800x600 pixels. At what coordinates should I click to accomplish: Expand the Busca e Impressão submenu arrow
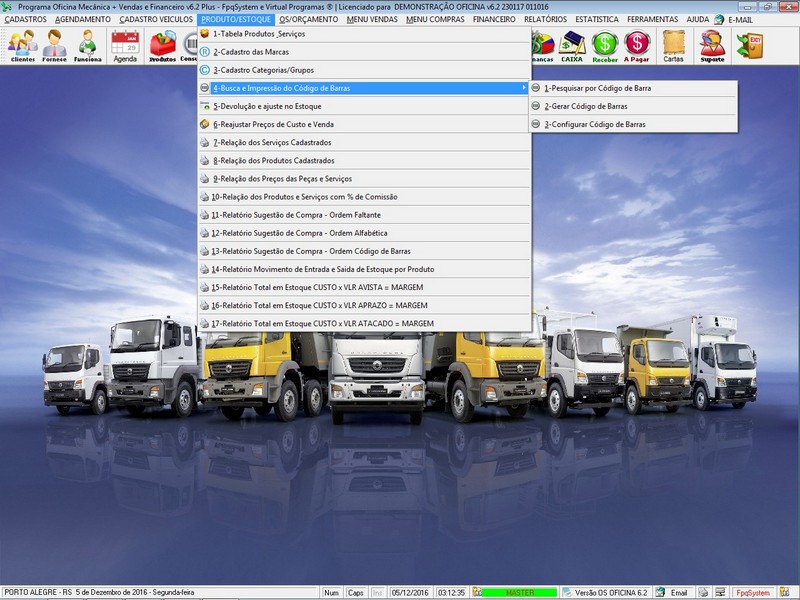[x=523, y=88]
